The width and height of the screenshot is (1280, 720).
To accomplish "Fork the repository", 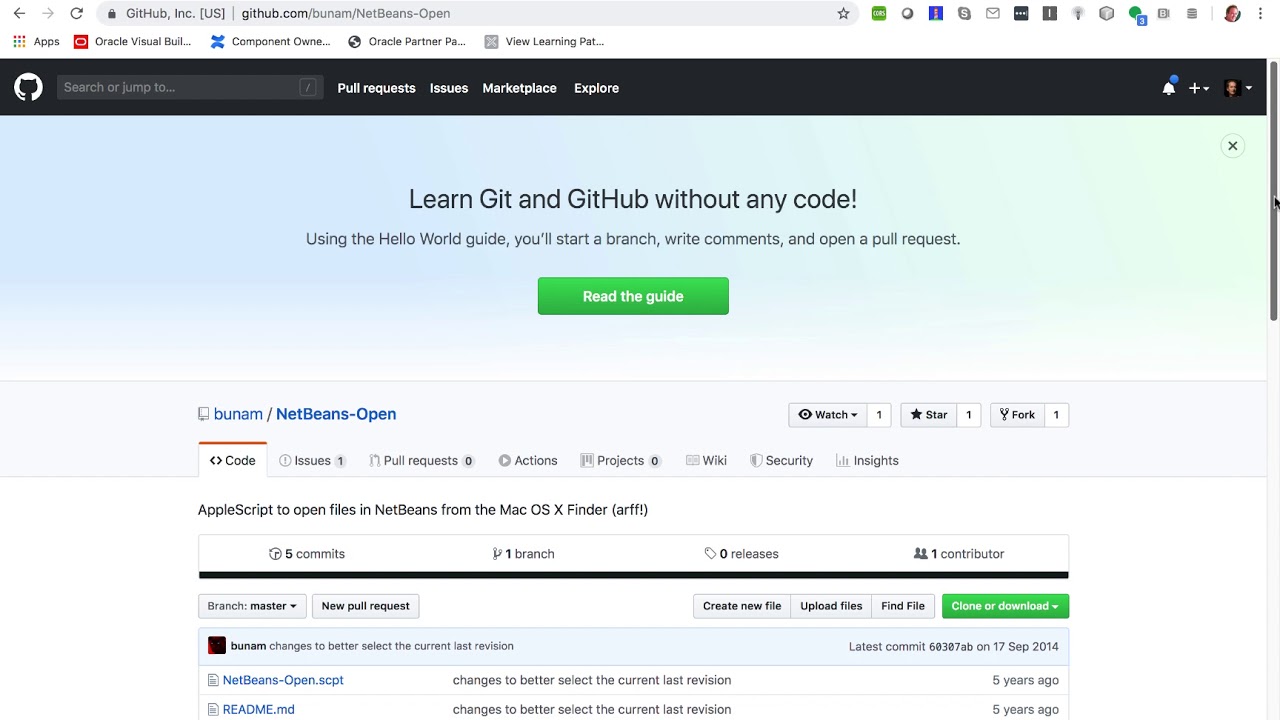I will pyautogui.click(x=1017, y=415).
